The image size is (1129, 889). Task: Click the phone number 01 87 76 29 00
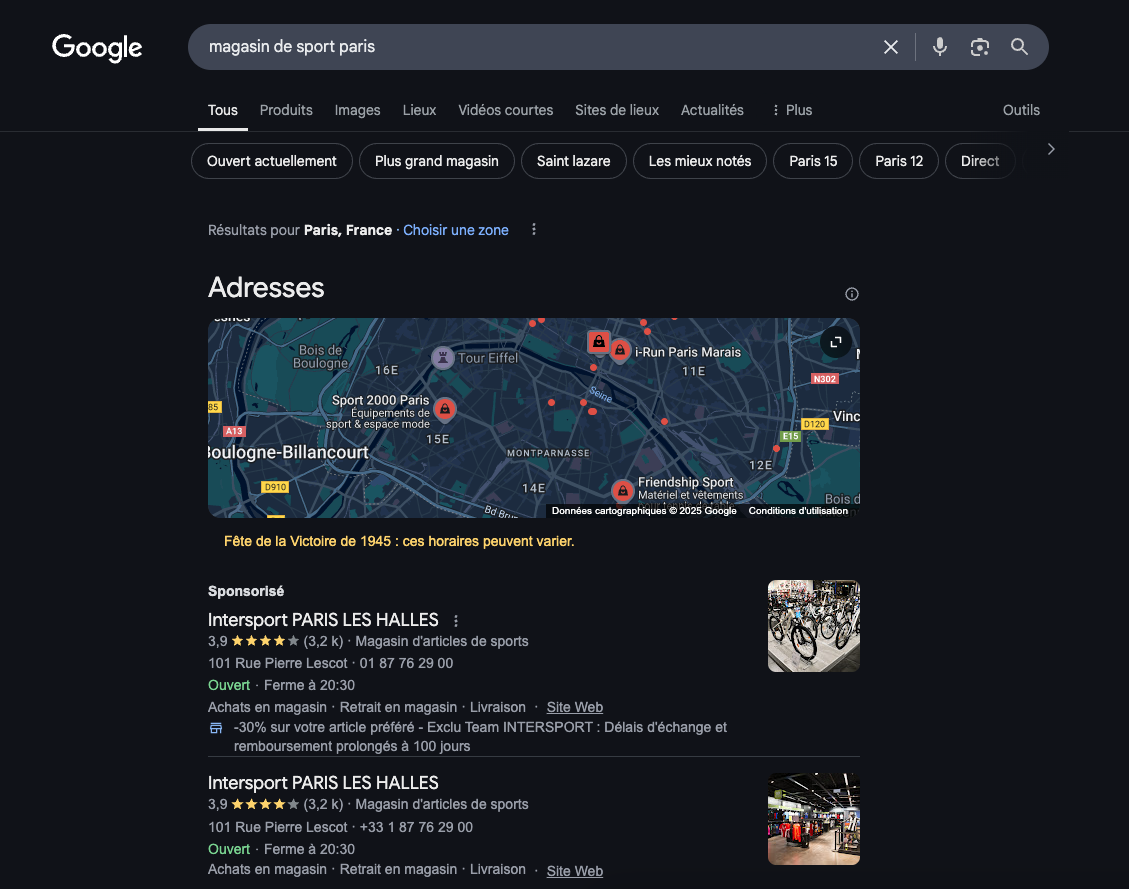[x=406, y=664]
